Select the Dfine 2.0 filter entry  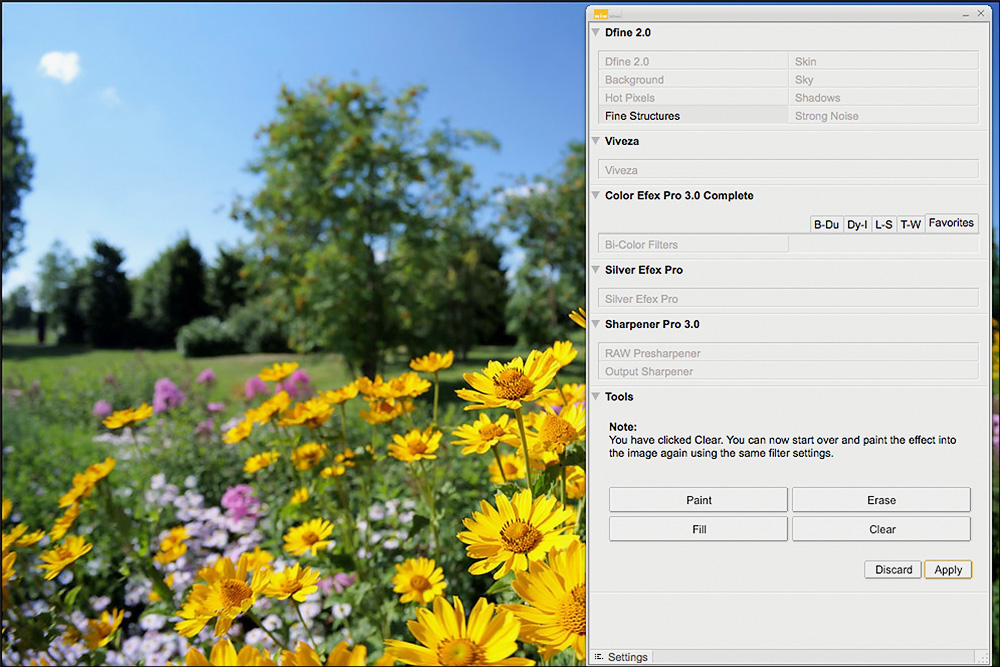693,61
